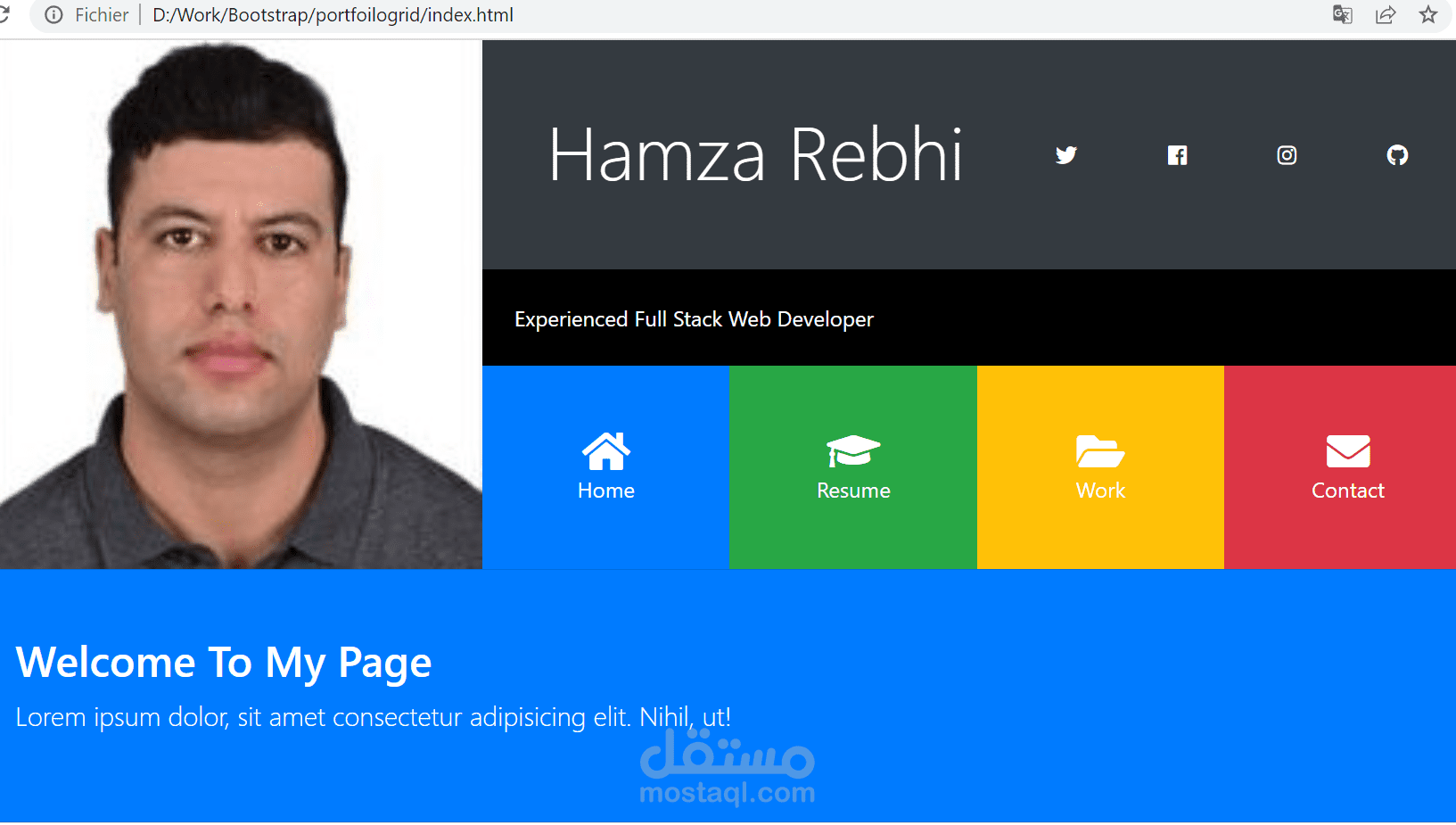
Task: View site information icon next to Fichier
Action: pos(53,15)
